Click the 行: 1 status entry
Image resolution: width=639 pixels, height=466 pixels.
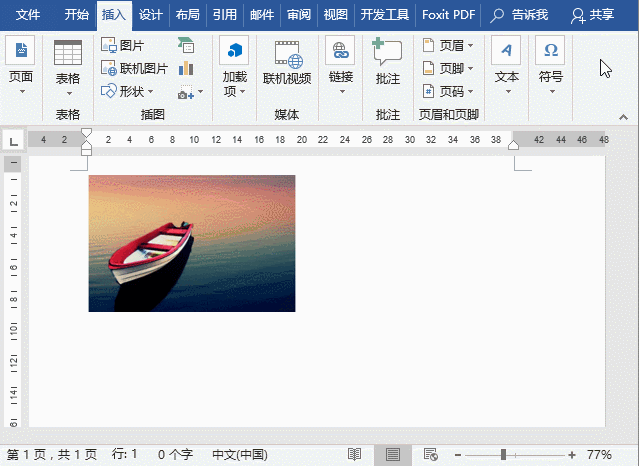(125, 455)
